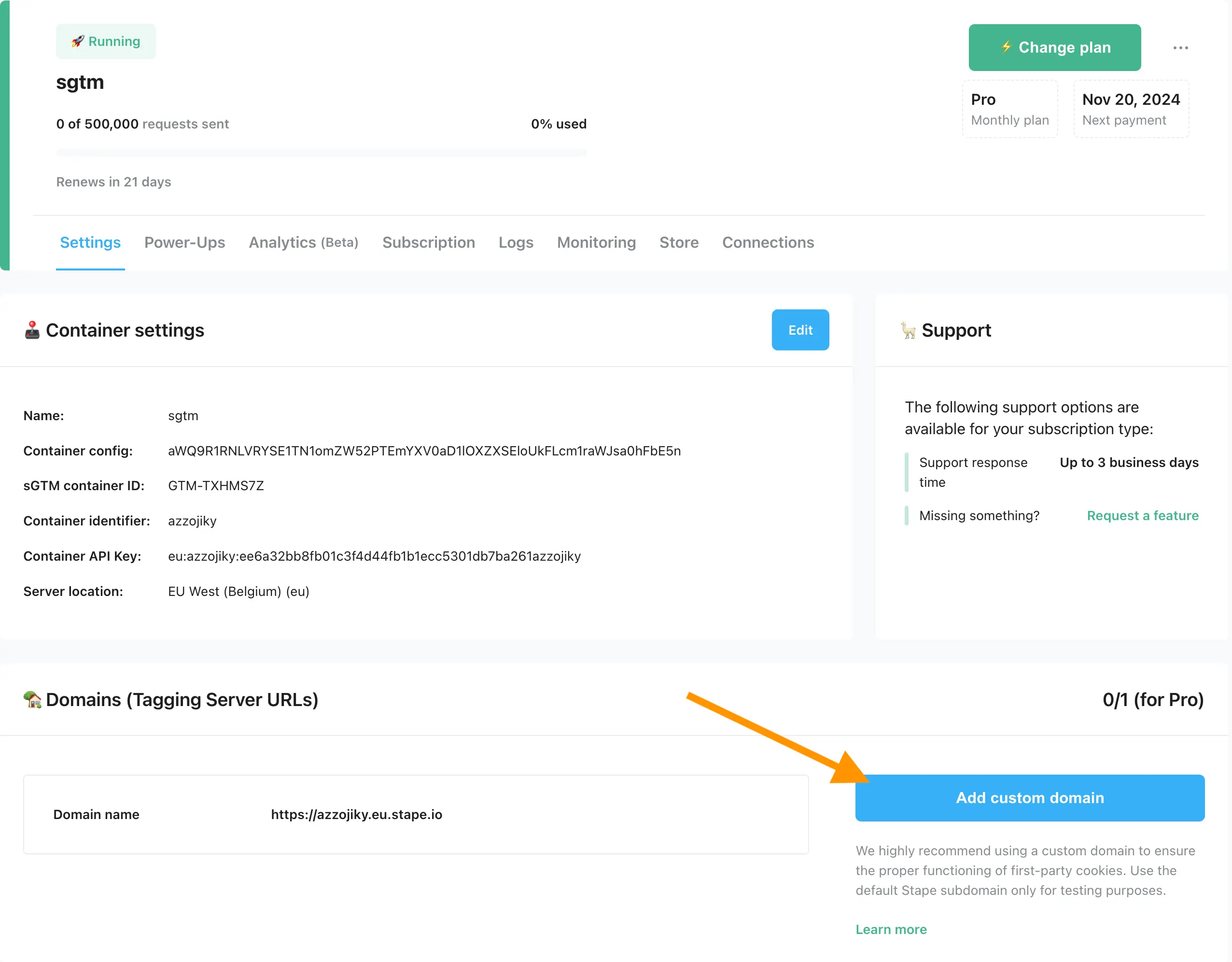Viewport: 1232px width, 962px height.
Task: Click the Name value sgtm
Action: click(x=183, y=416)
